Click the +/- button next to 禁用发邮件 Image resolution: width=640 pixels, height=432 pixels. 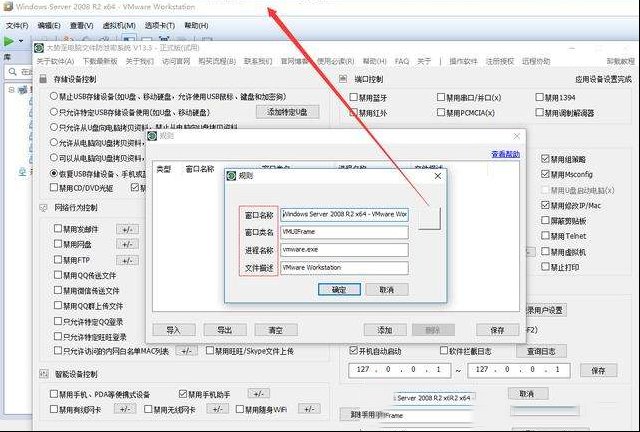point(127,229)
